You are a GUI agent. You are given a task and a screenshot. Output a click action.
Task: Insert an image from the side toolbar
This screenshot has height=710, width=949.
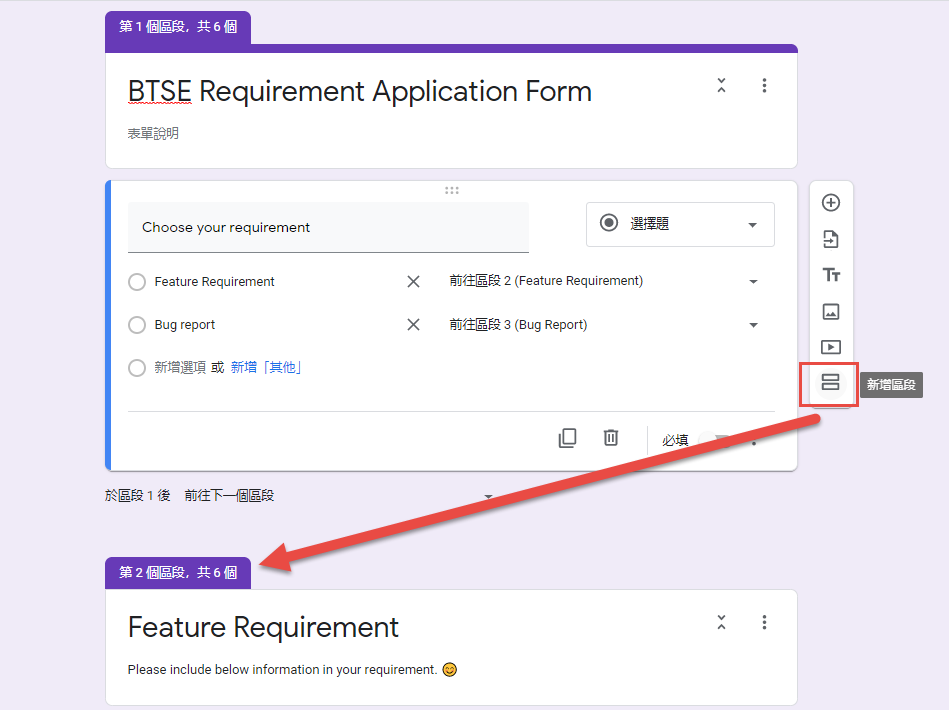coord(830,312)
